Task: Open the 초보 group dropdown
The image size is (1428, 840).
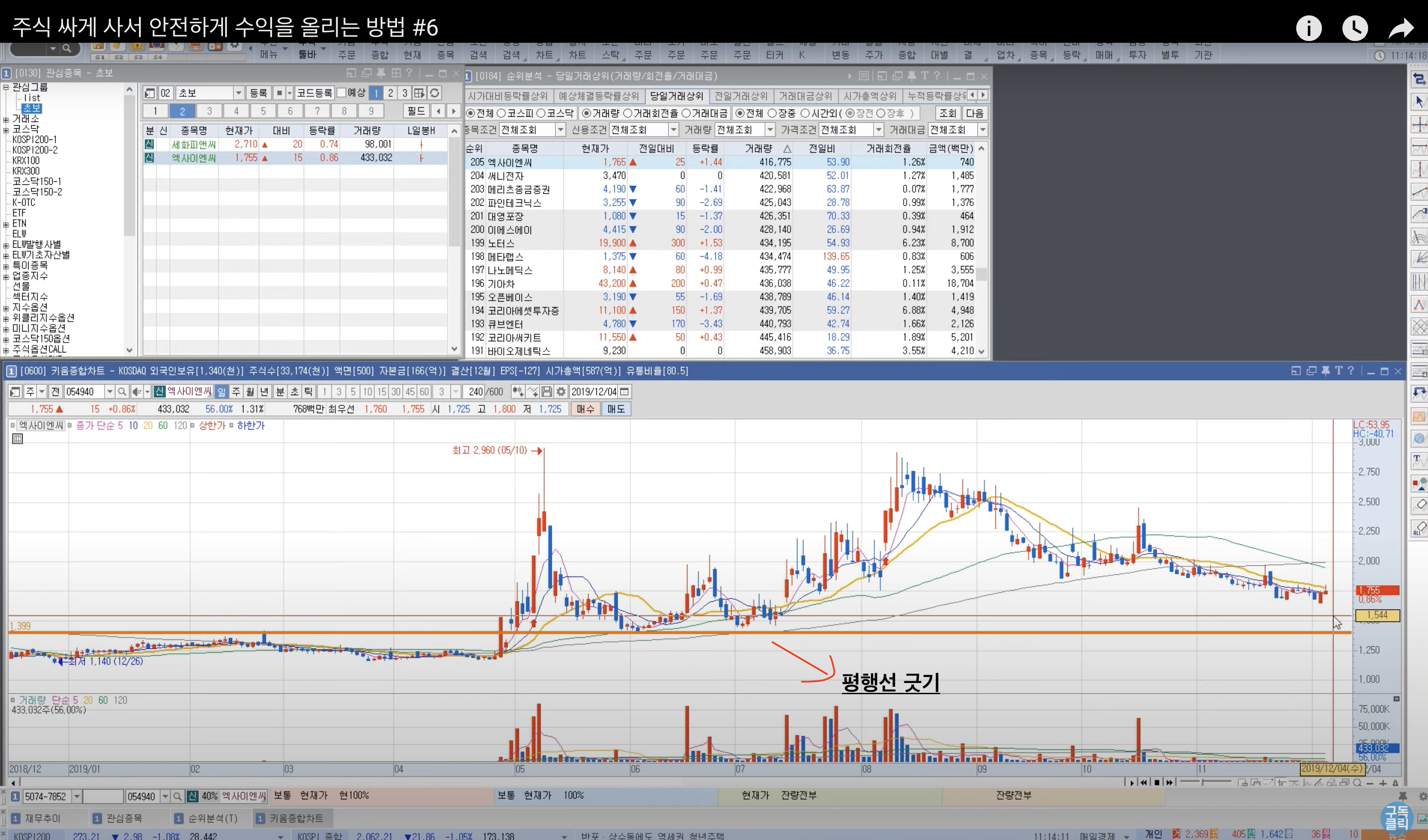Action: pos(239,93)
